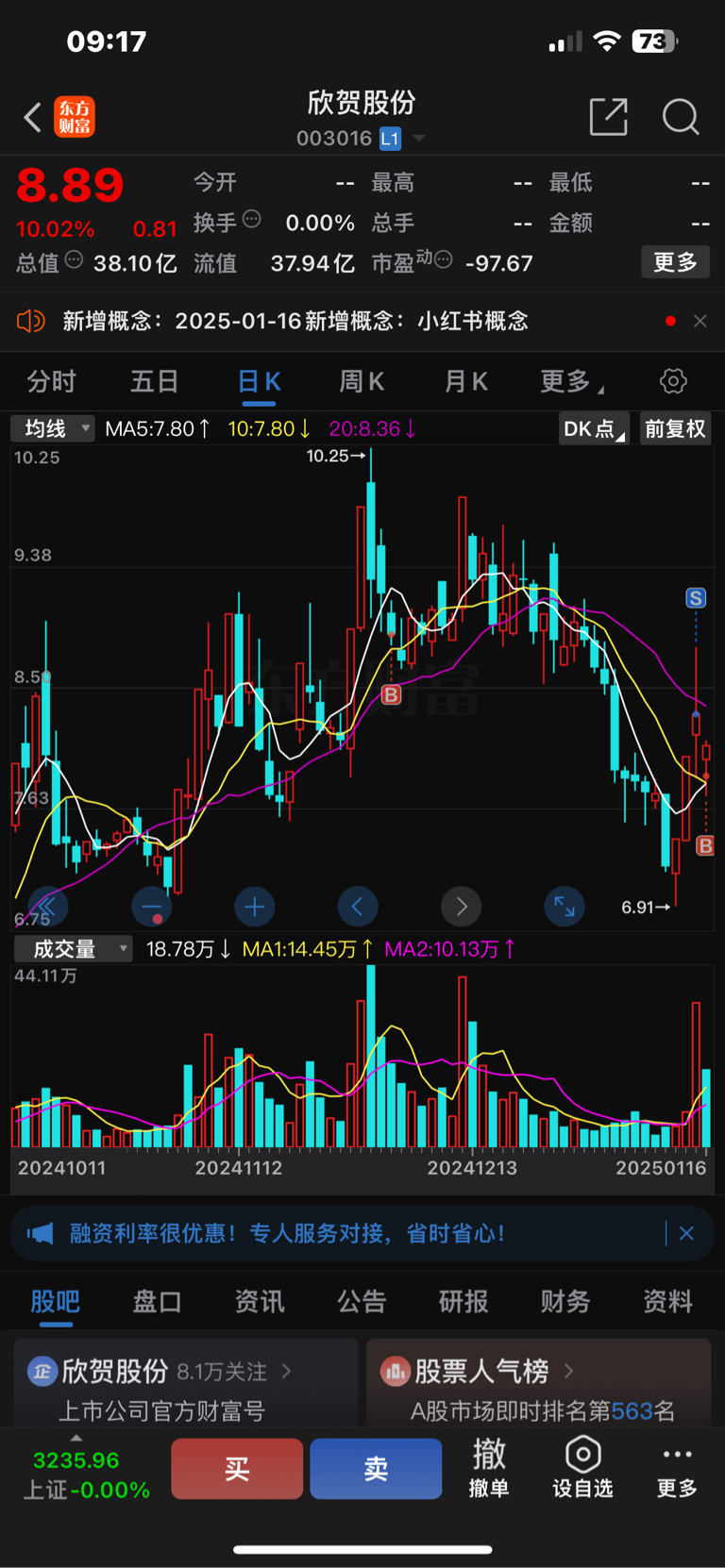Viewport: 725px width, 1568px height.
Task: Switch to 周K chart tab
Action: click(362, 381)
